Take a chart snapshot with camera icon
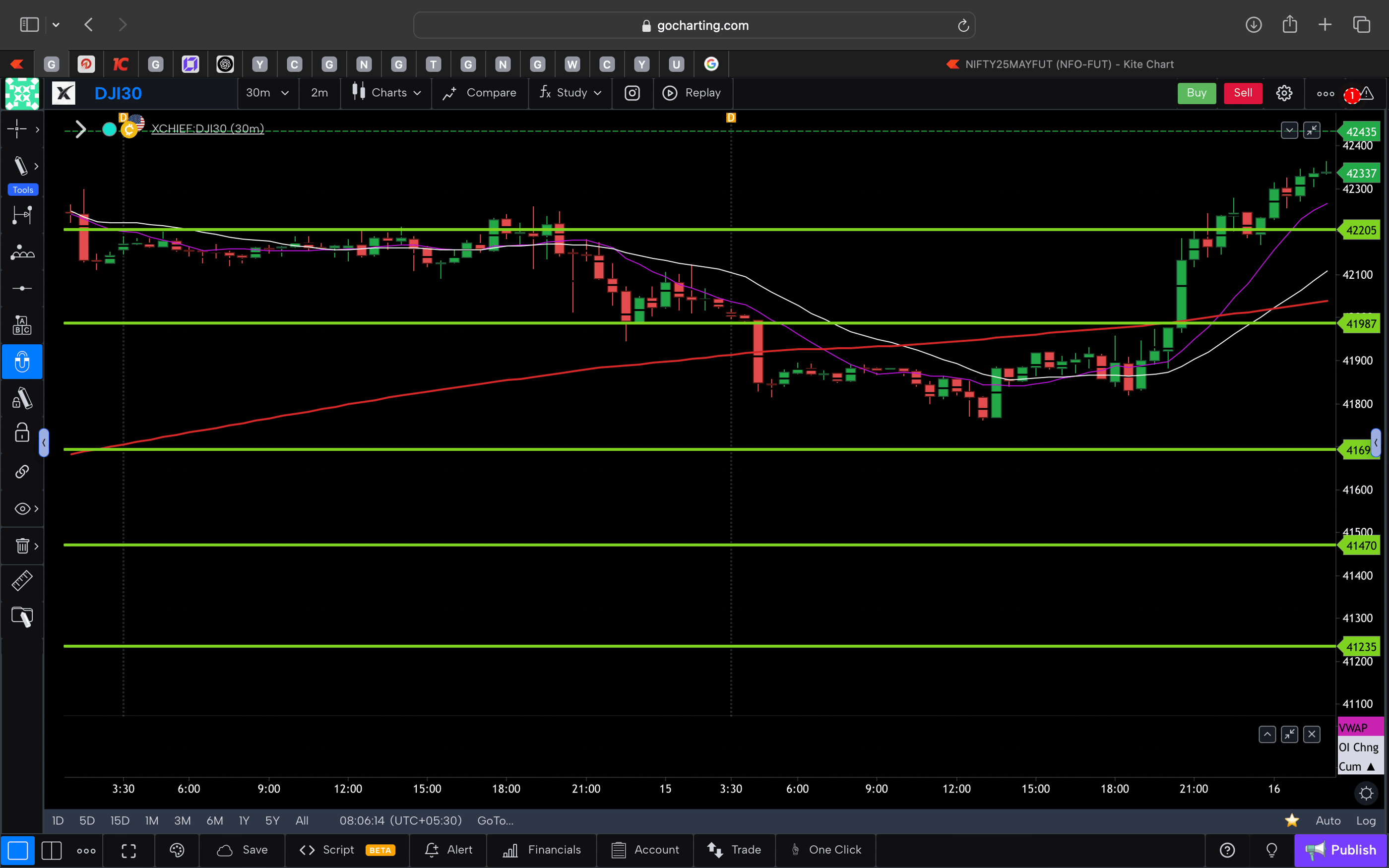Viewport: 1389px width, 868px height. pyautogui.click(x=632, y=93)
